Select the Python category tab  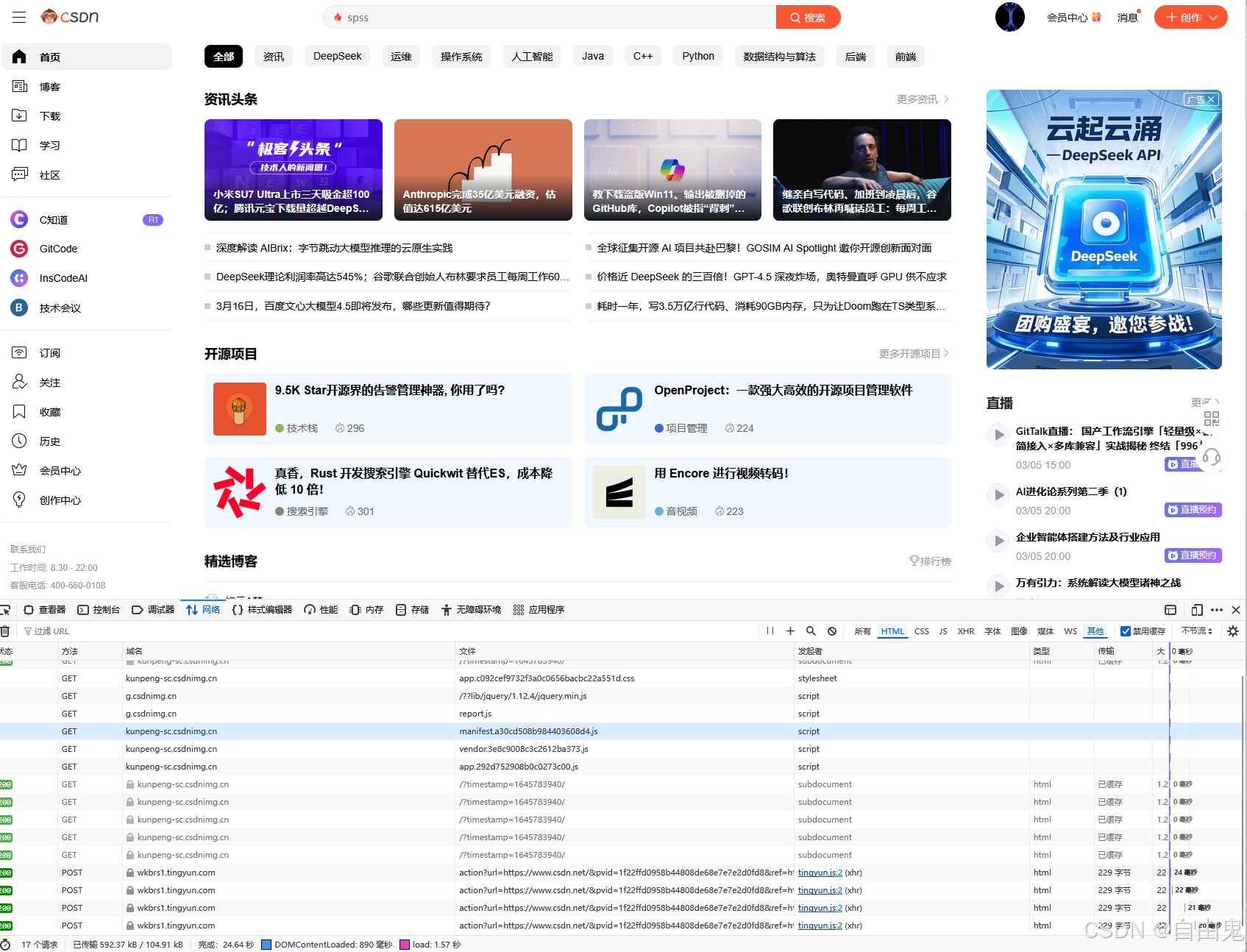coord(698,57)
